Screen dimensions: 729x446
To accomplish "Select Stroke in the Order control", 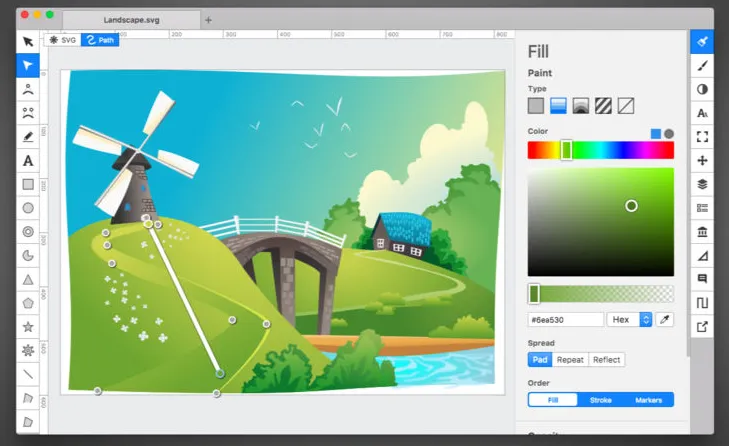I will pyautogui.click(x=601, y=400).
